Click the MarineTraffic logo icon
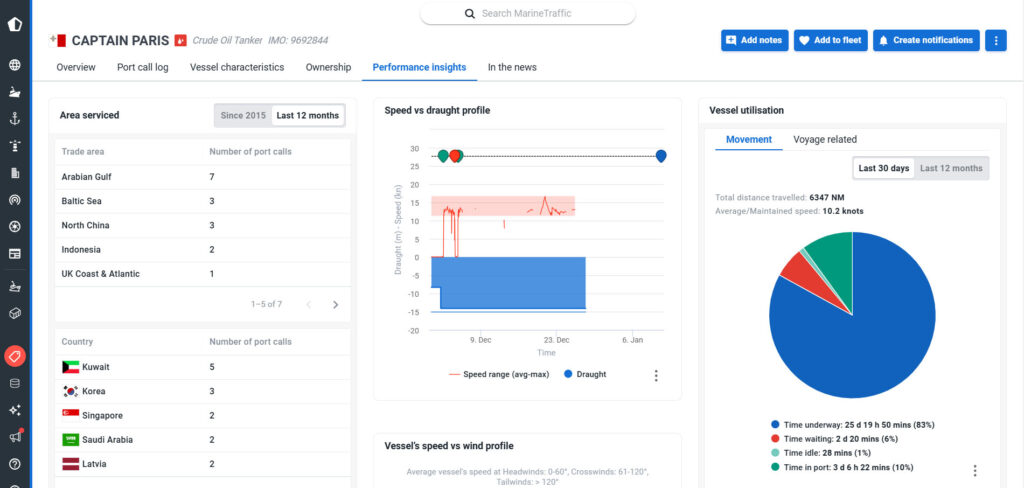The height and width of the screenshot is (488, 1024). (14, 25)
